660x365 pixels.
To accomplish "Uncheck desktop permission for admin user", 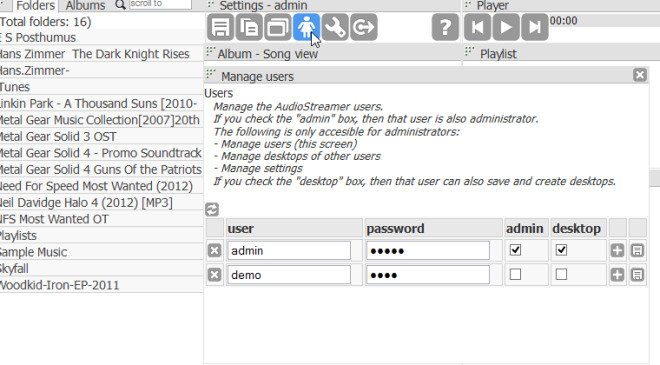I will pyautogui.click(x=561, y=250).
